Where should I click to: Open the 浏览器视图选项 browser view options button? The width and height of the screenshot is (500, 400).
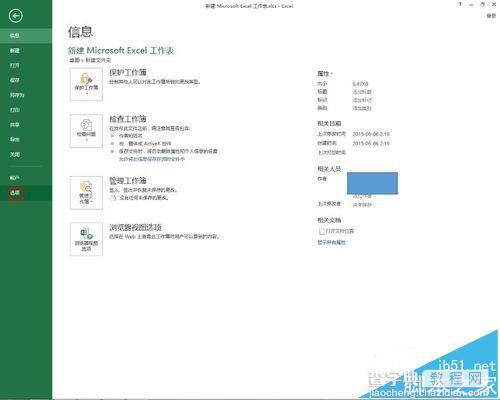coord(86,239)
